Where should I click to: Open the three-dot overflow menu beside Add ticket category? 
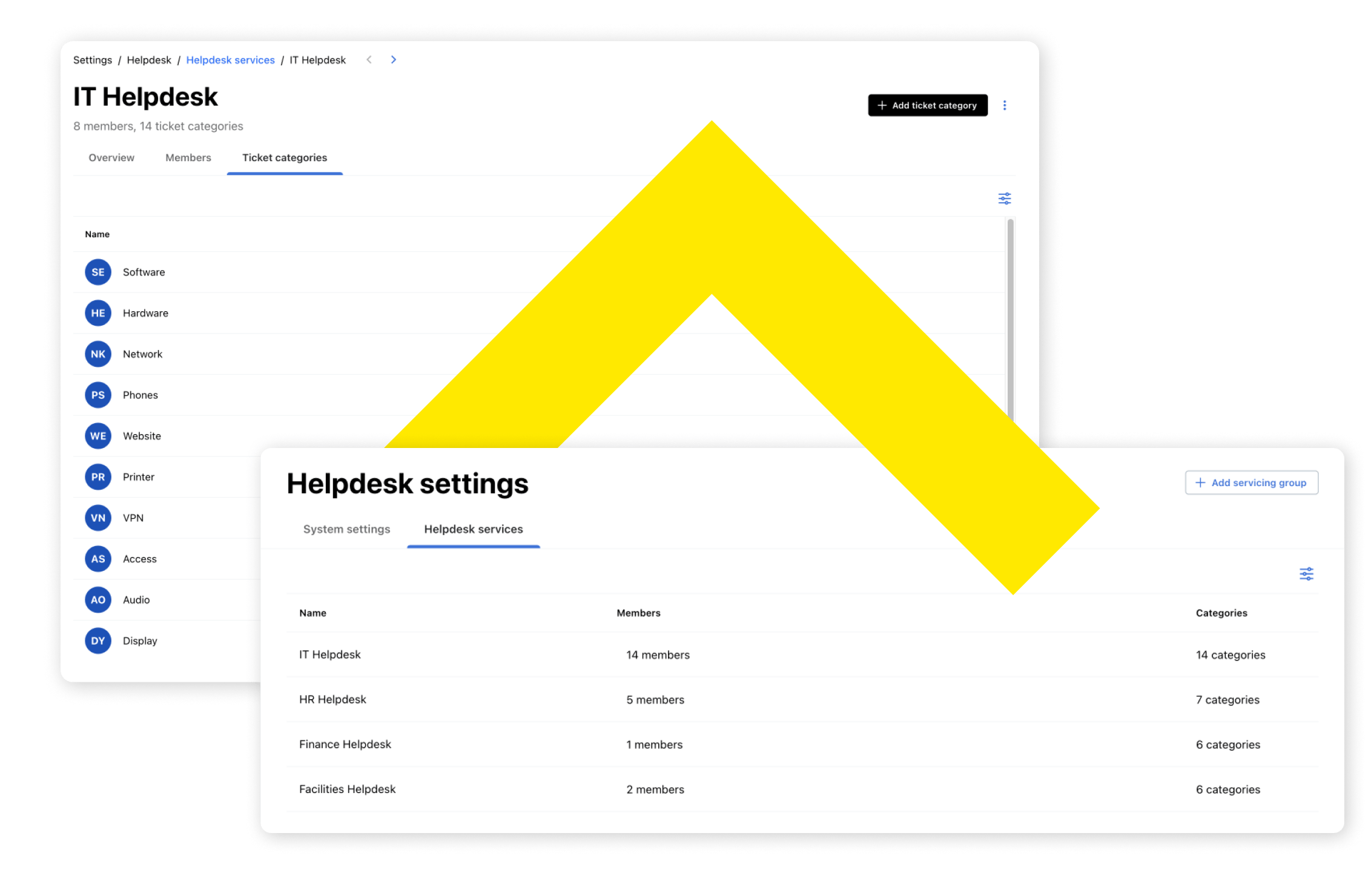click(1005, 105)
